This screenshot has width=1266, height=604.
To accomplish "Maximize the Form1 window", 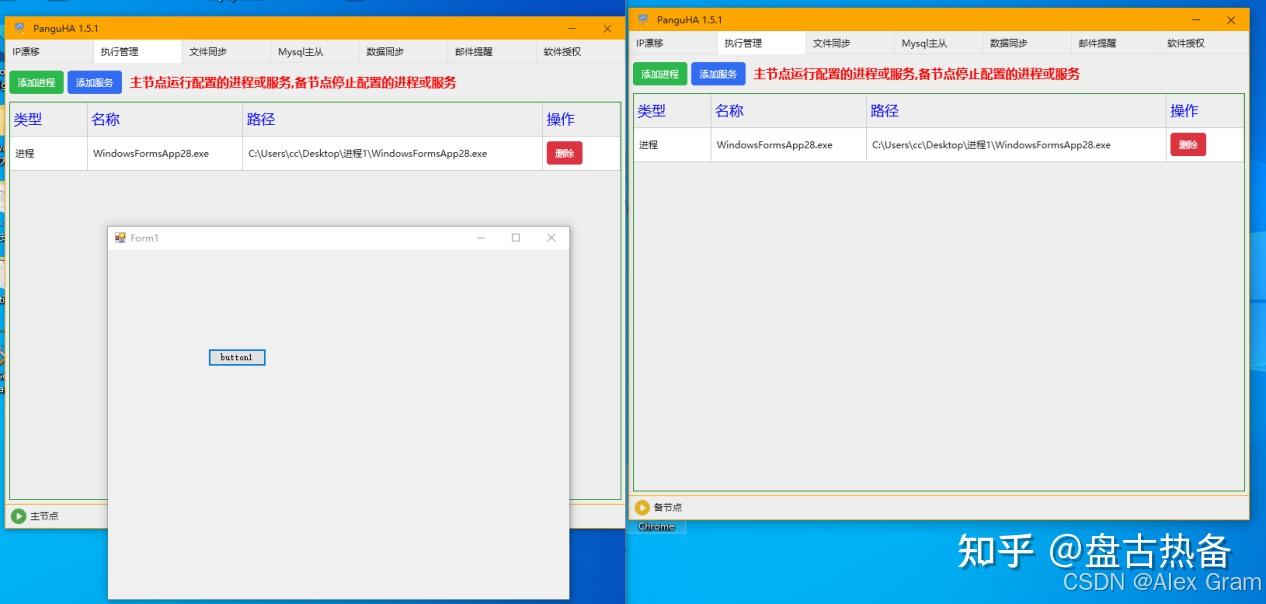I will pos(516,238).
